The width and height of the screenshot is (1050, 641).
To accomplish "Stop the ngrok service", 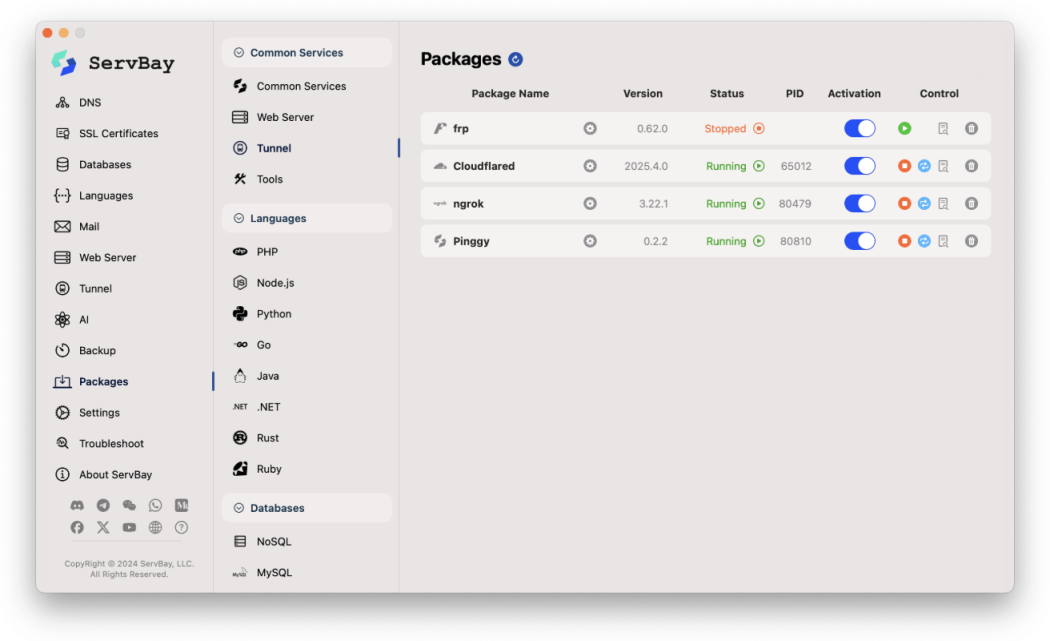I will [x=904, y=204].
